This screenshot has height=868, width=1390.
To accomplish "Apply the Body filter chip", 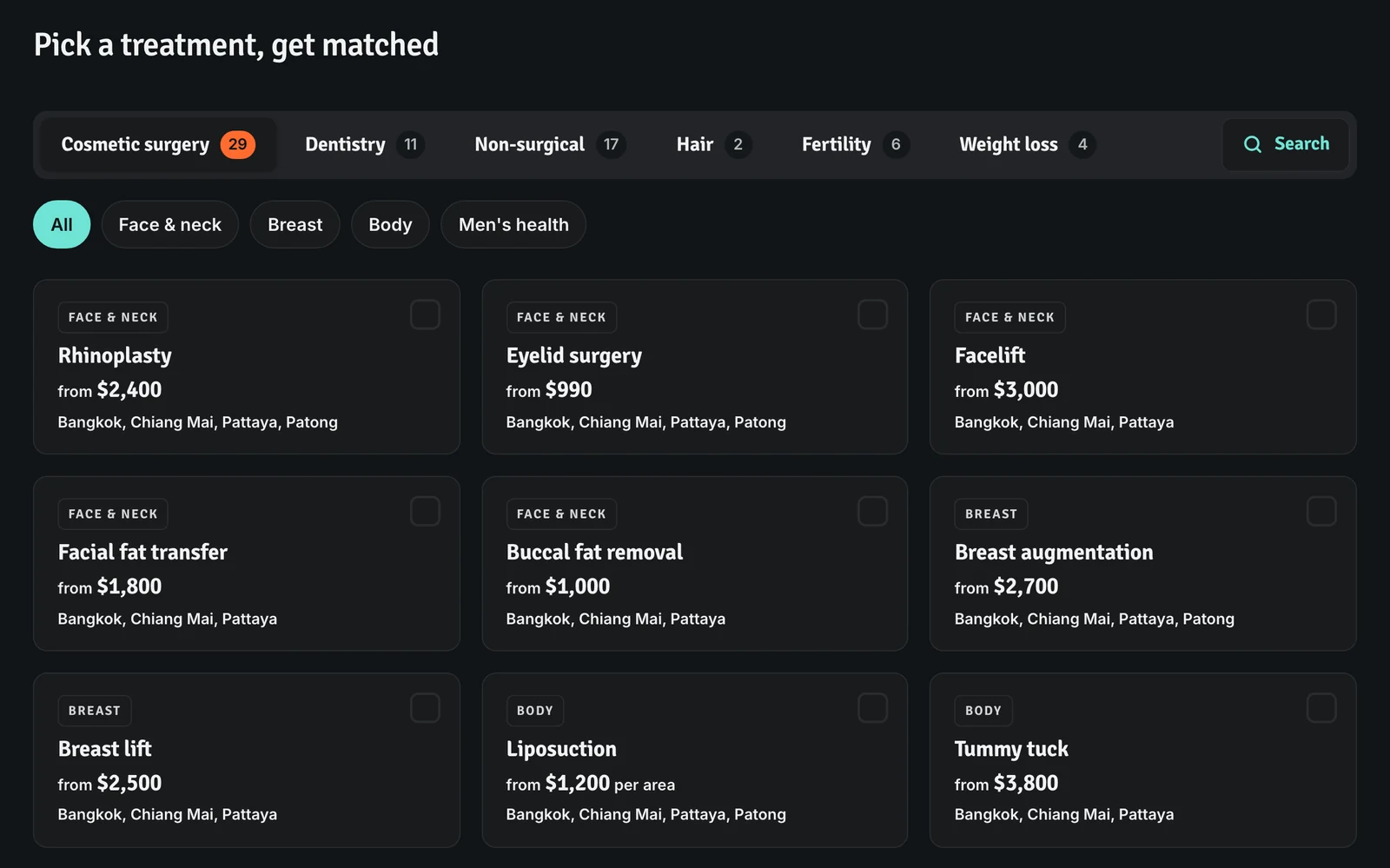I will tap(390, 224).
